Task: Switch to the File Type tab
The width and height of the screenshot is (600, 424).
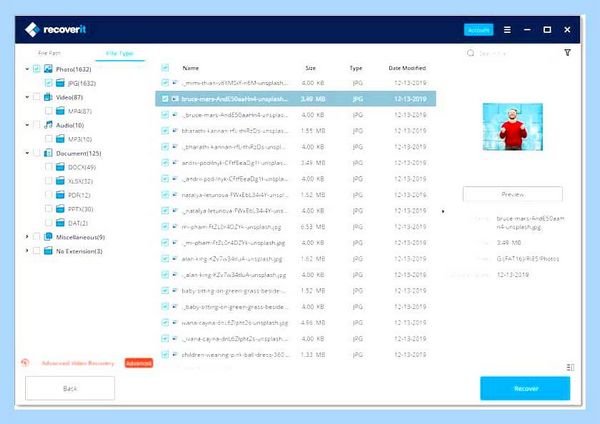Action: (x=120, y=53)
